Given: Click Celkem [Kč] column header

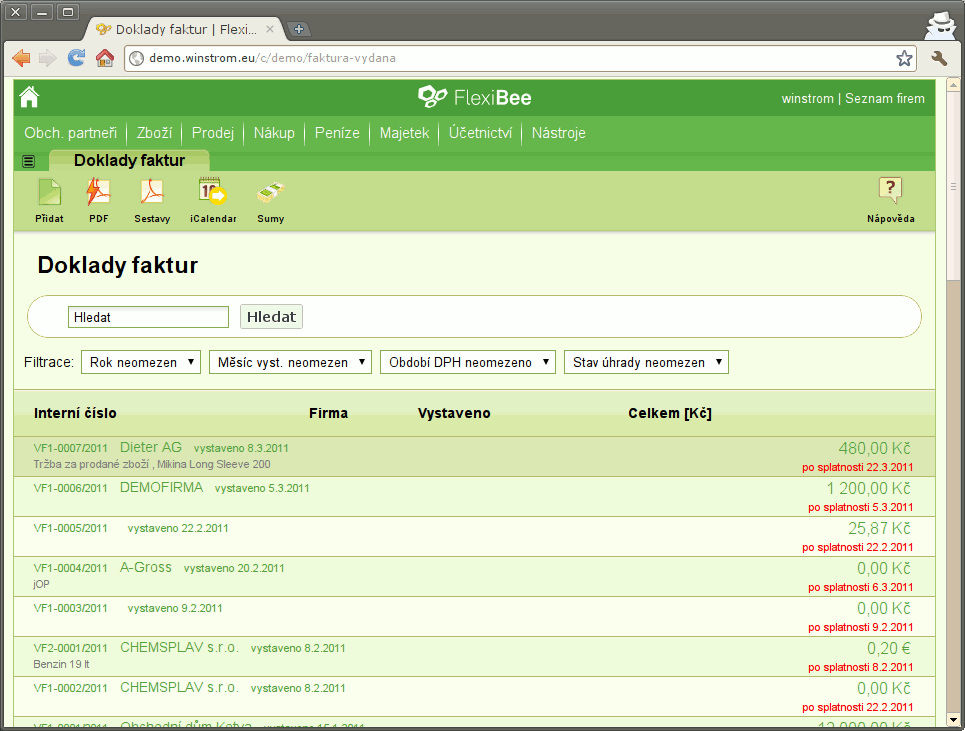Looking at the screenshot, I should 670,413.
